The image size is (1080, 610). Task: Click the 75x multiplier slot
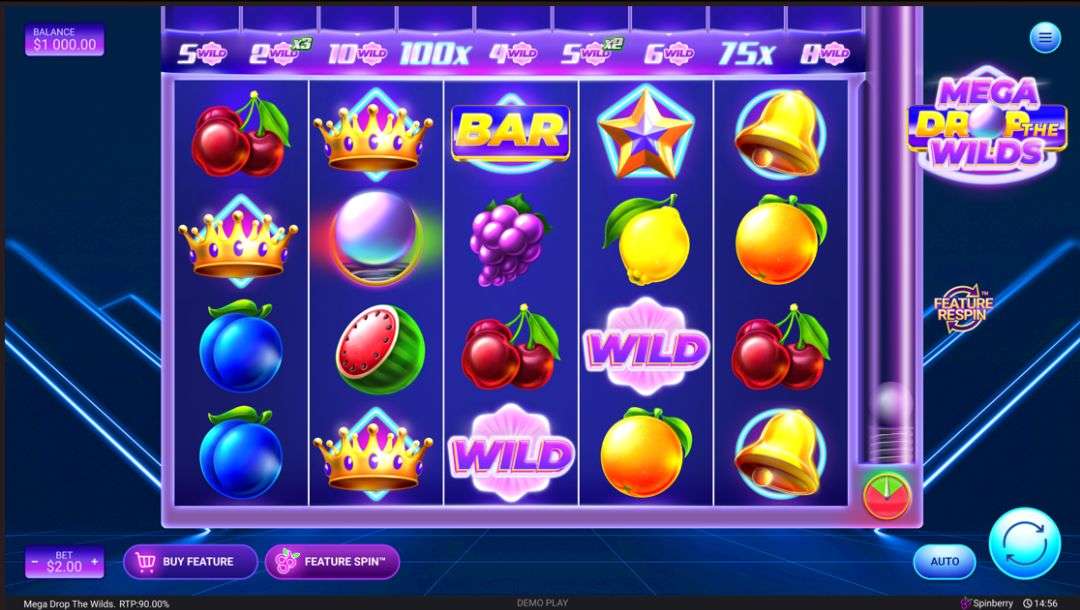pyautogui.click(x=746, y=53)
